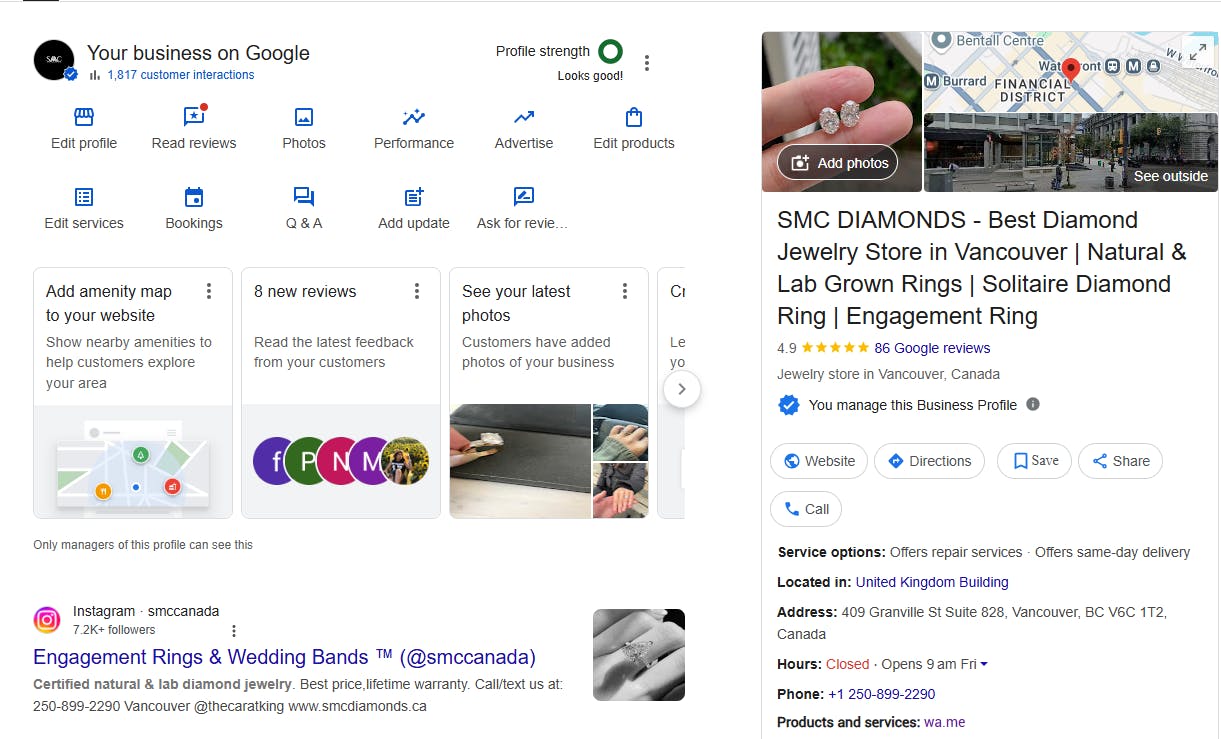Open the profile strength three-dot menu

tap(647, 63)
